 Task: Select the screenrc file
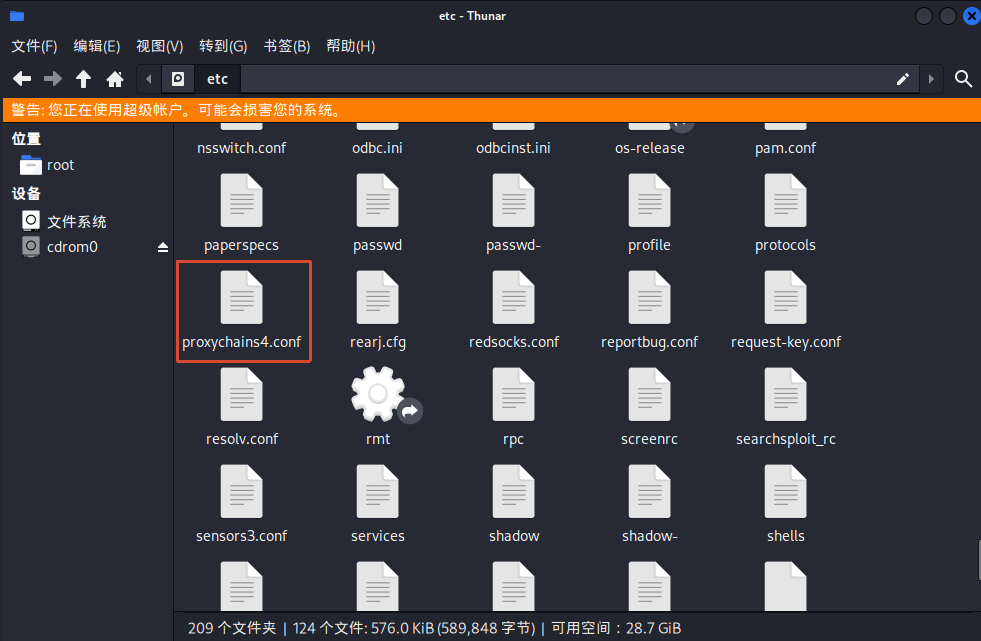pos(649,406)
